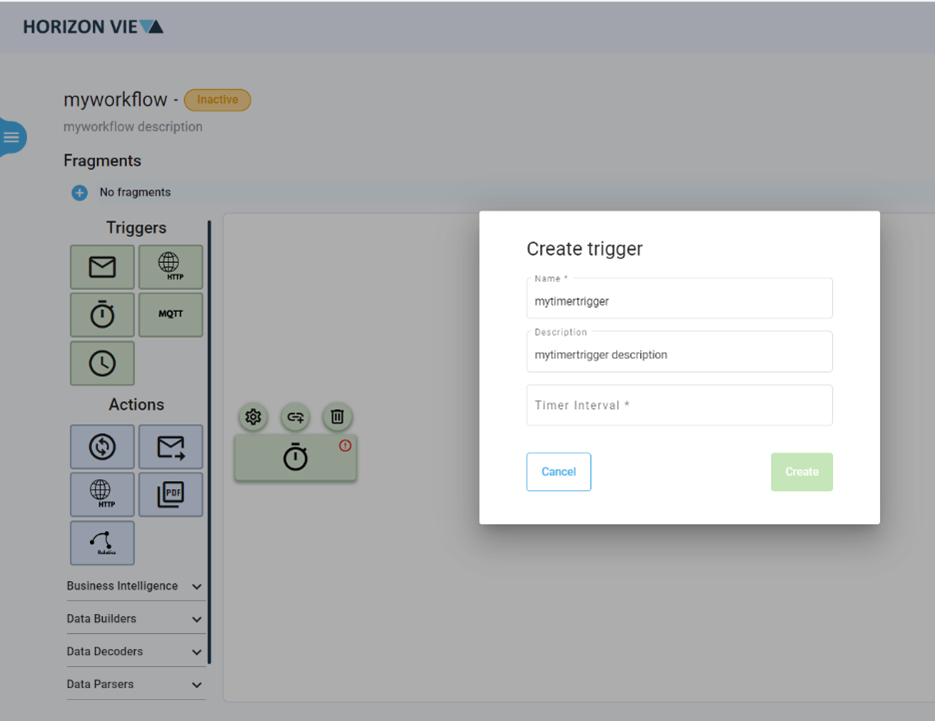
Task: Click the Inactive status badge
Action: click(217, 99)
